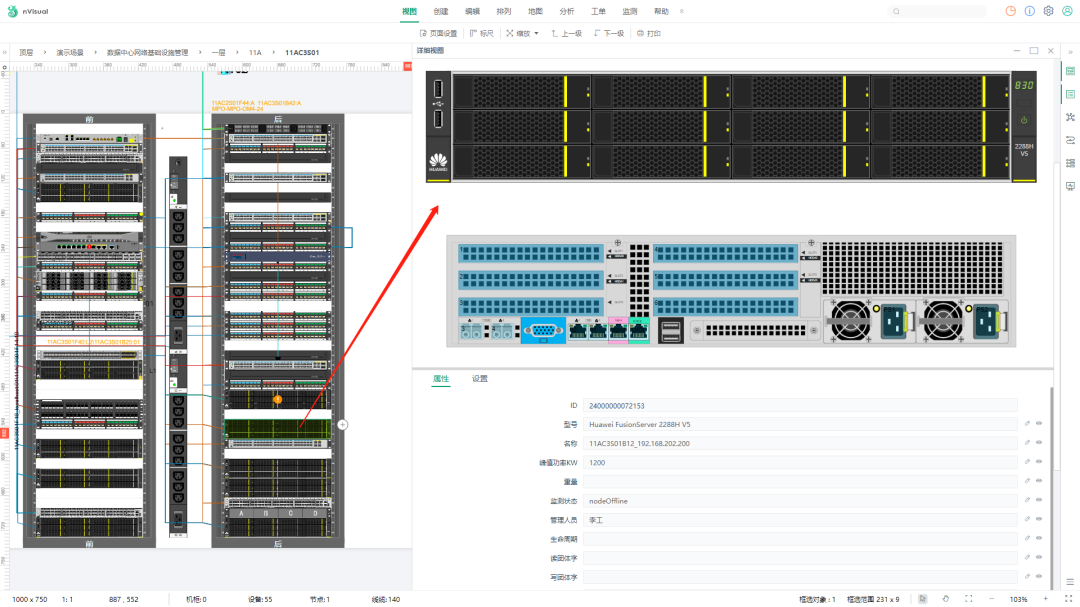1080x607 pixels.
Task: Click third right sidebar tools icon
Action: pyautogui.click(x=1070, y=117)
